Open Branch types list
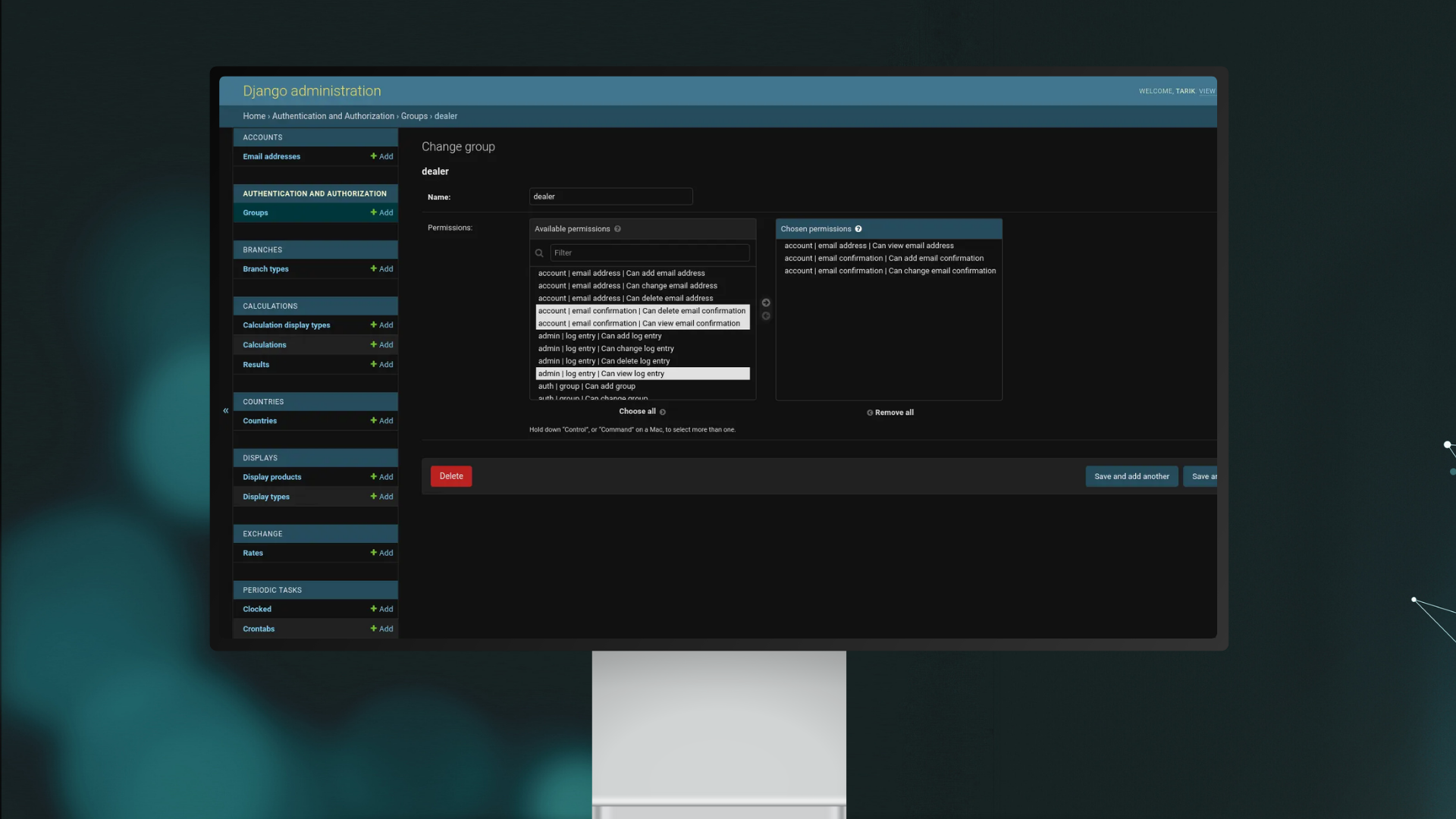1456x819 pixels. click(x=265, y=268)
